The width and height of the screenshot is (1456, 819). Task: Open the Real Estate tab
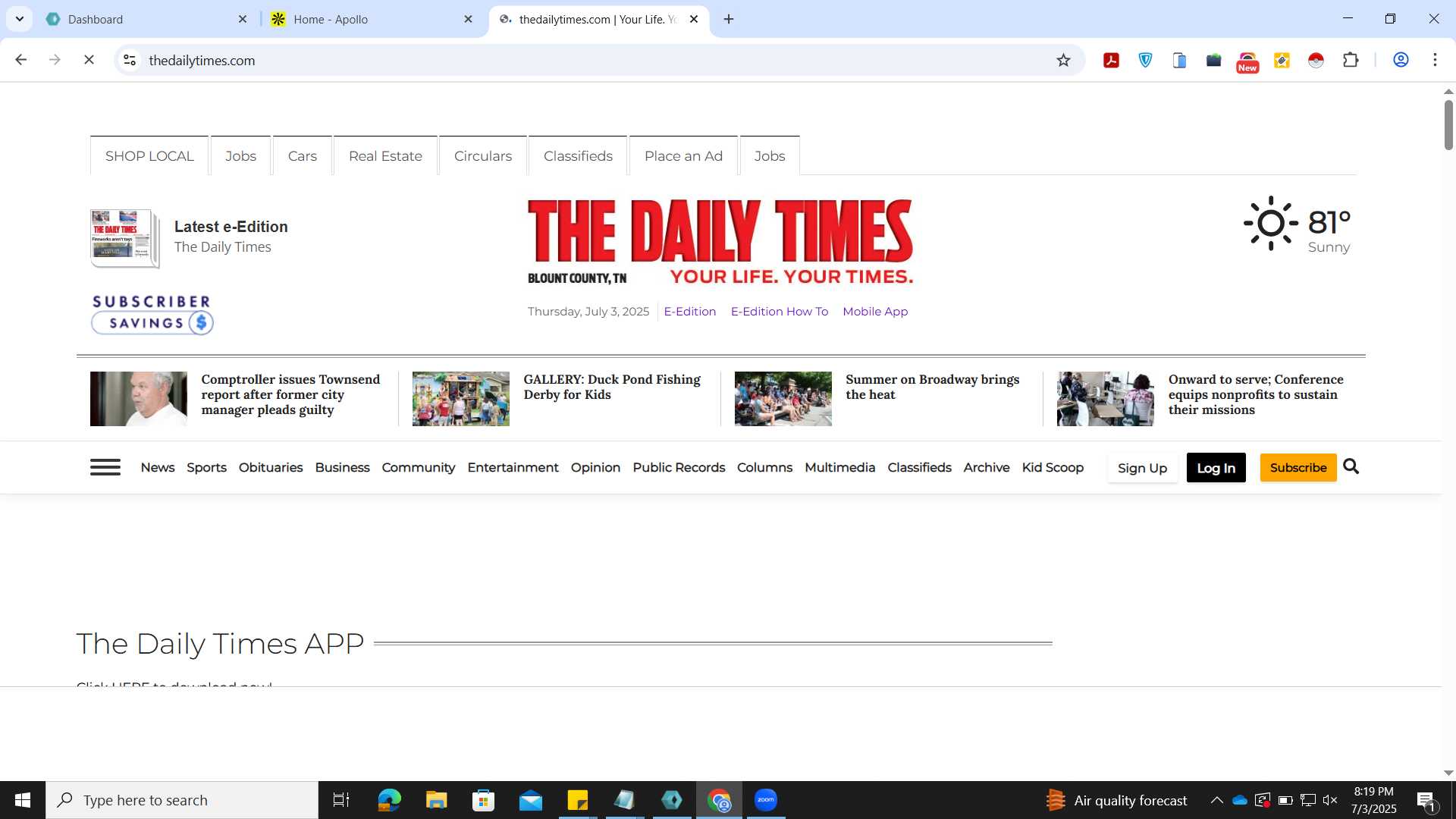coord(385,156)
